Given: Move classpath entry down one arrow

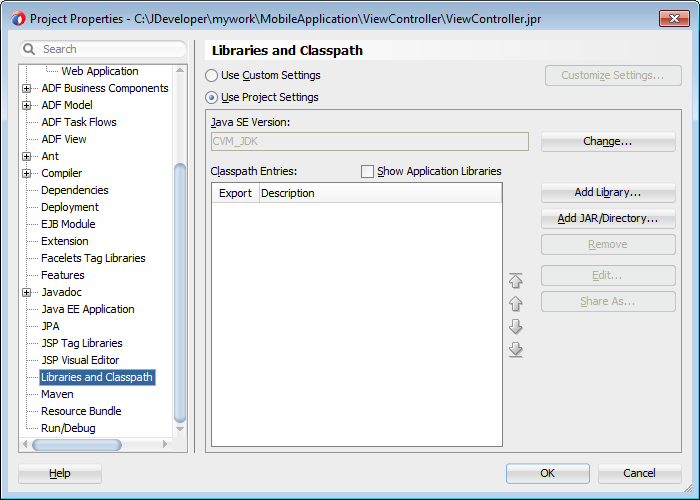Looking at the screenshot, I should (516, 326).
